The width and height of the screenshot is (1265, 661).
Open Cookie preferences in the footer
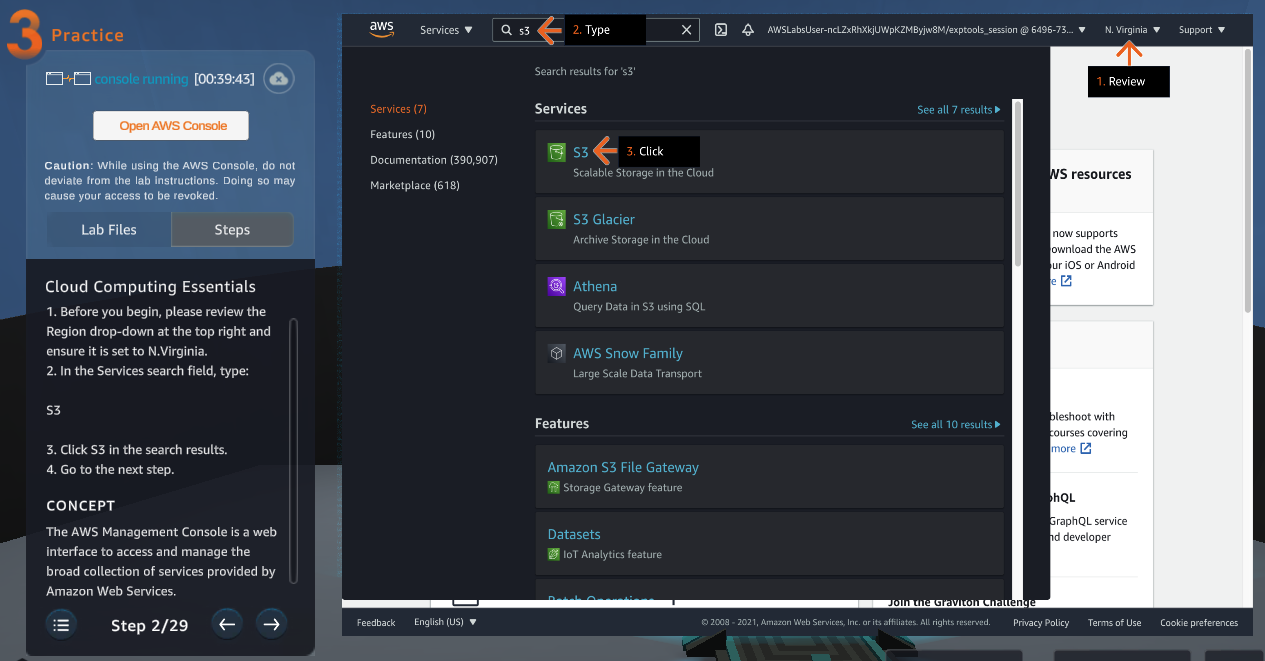tap(1199, 622)
